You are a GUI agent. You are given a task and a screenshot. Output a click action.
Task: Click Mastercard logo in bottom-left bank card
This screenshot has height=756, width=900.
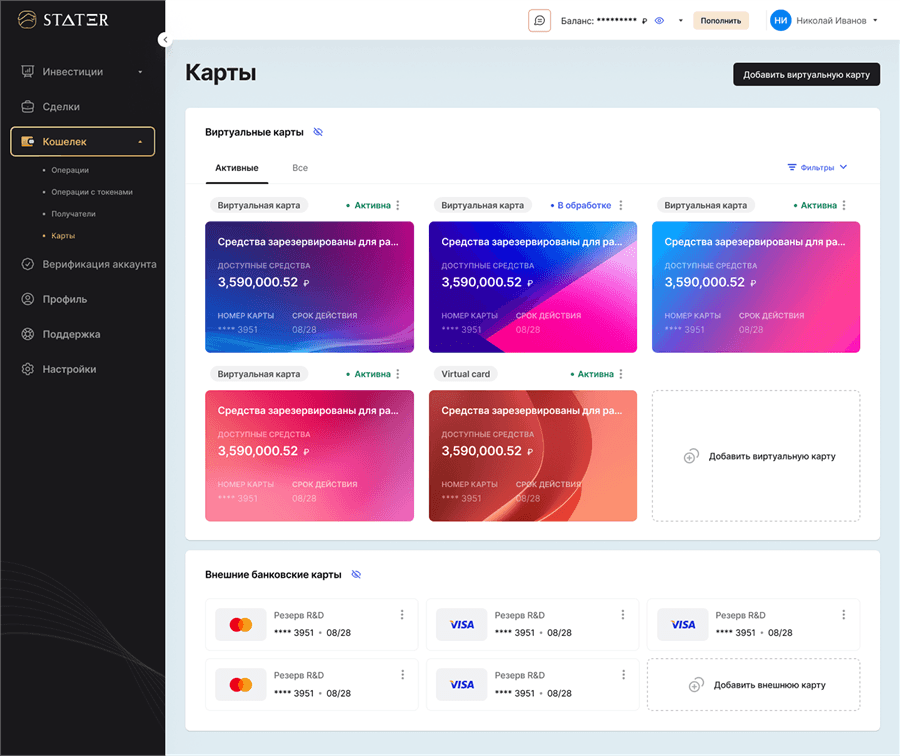240,684
